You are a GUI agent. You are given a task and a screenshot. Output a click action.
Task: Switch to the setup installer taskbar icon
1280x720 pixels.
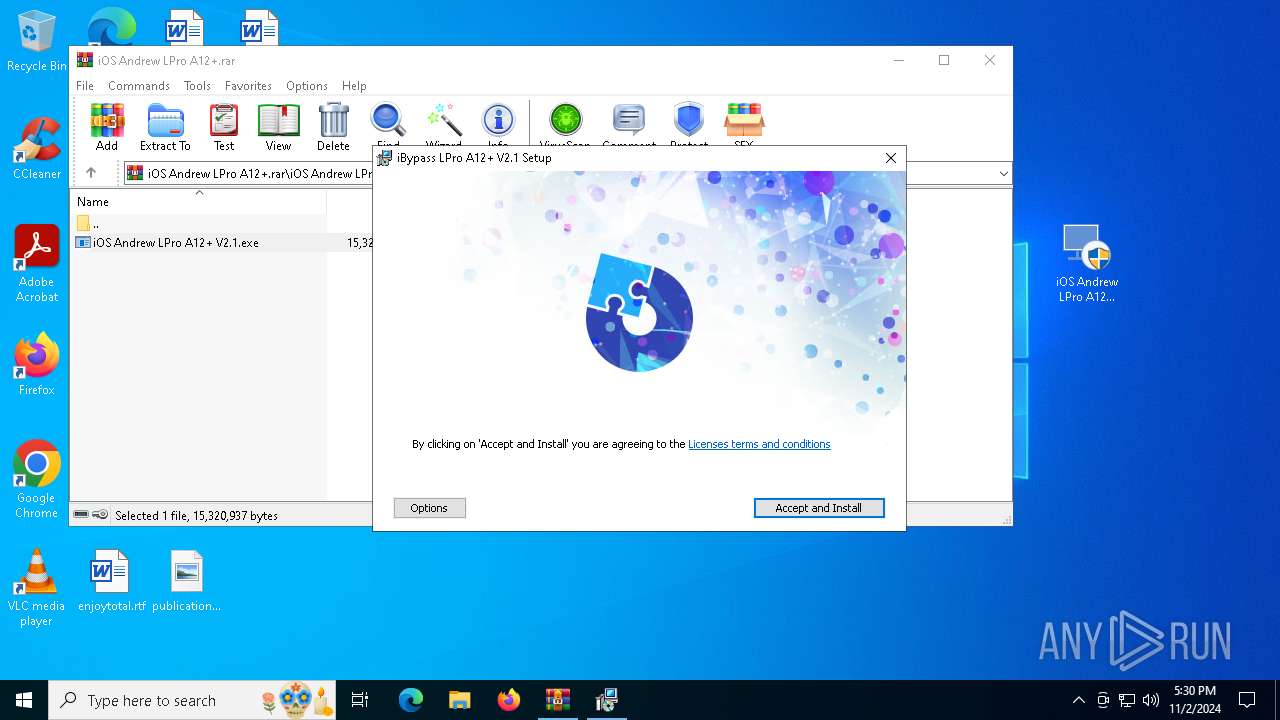pos(606,700)
